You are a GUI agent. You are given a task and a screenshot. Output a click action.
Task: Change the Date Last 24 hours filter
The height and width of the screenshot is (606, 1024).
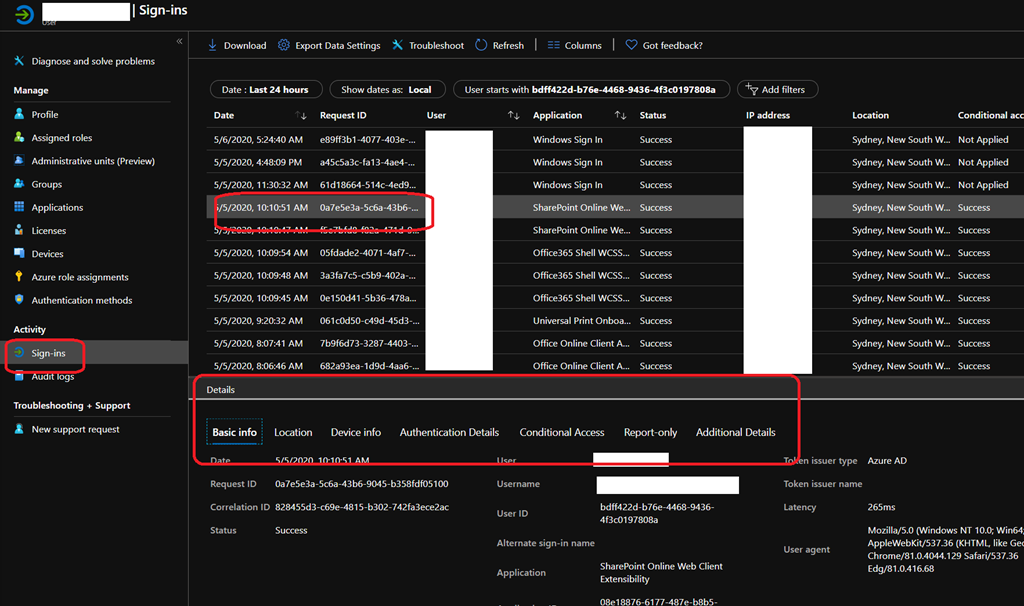pos(266,89)
